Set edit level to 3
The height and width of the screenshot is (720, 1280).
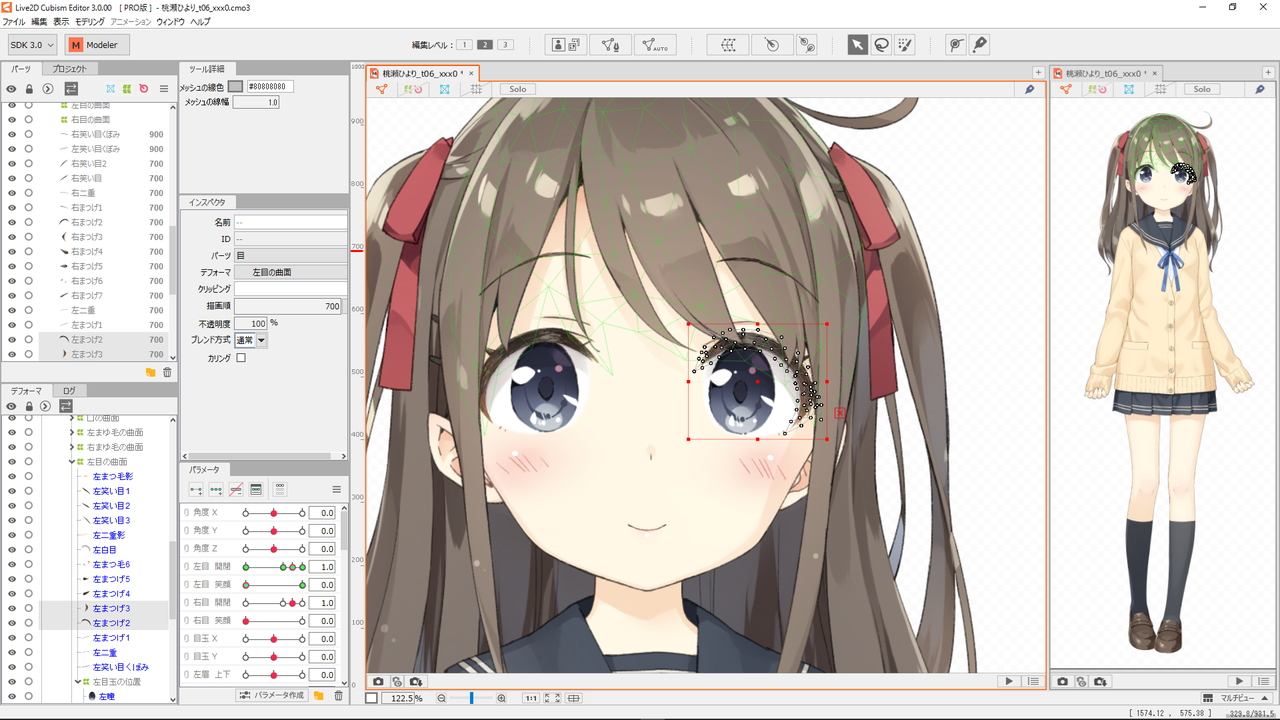pos(506,45)
